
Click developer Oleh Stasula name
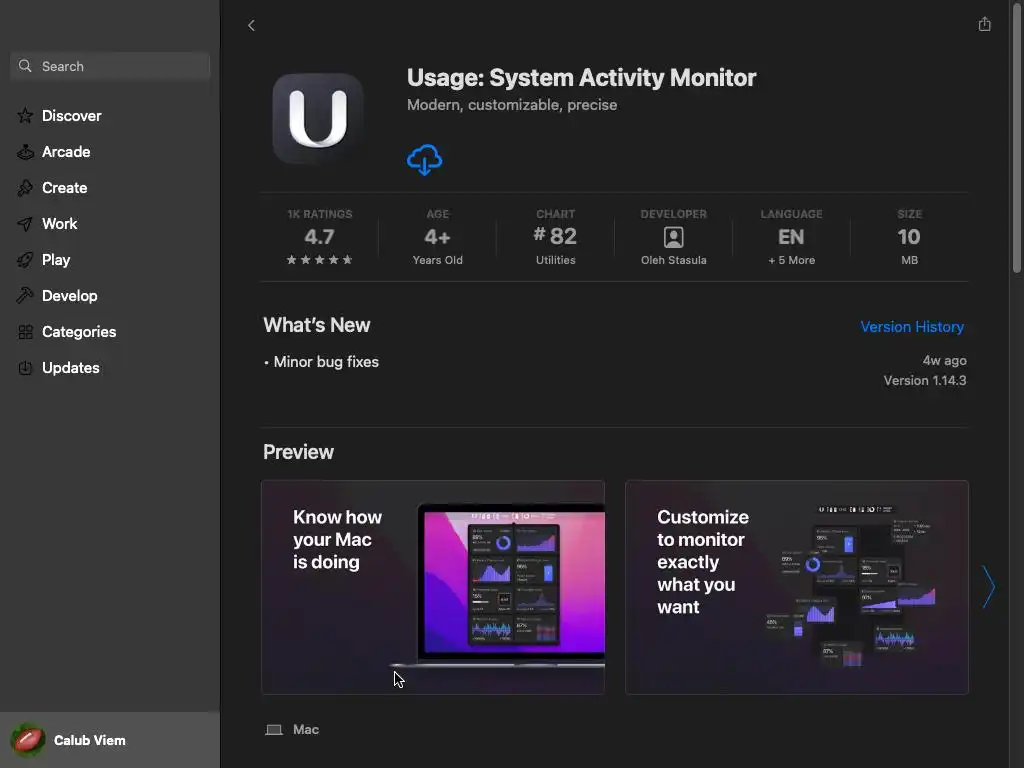pos(673,260)
